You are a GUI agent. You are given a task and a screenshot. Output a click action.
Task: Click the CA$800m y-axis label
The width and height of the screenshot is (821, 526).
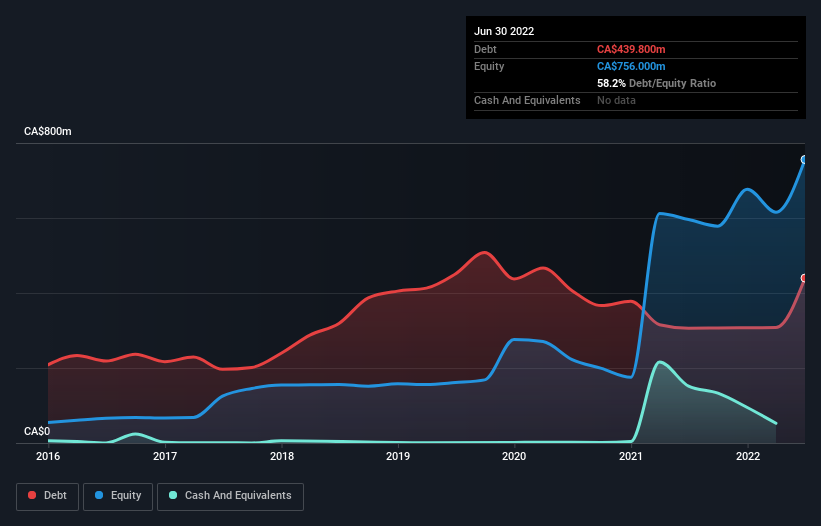(x=48, y=131)
